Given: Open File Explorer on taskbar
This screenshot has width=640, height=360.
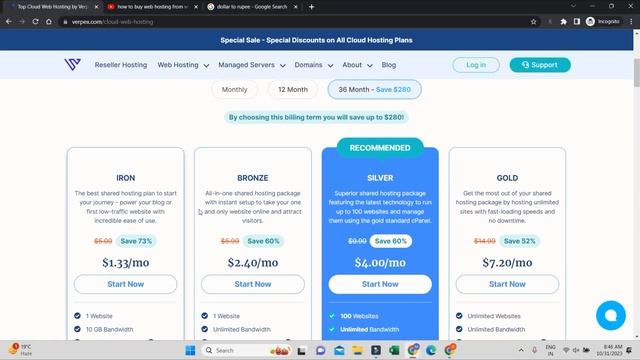Looking at the screenshot, I should [x=358, y=350].
